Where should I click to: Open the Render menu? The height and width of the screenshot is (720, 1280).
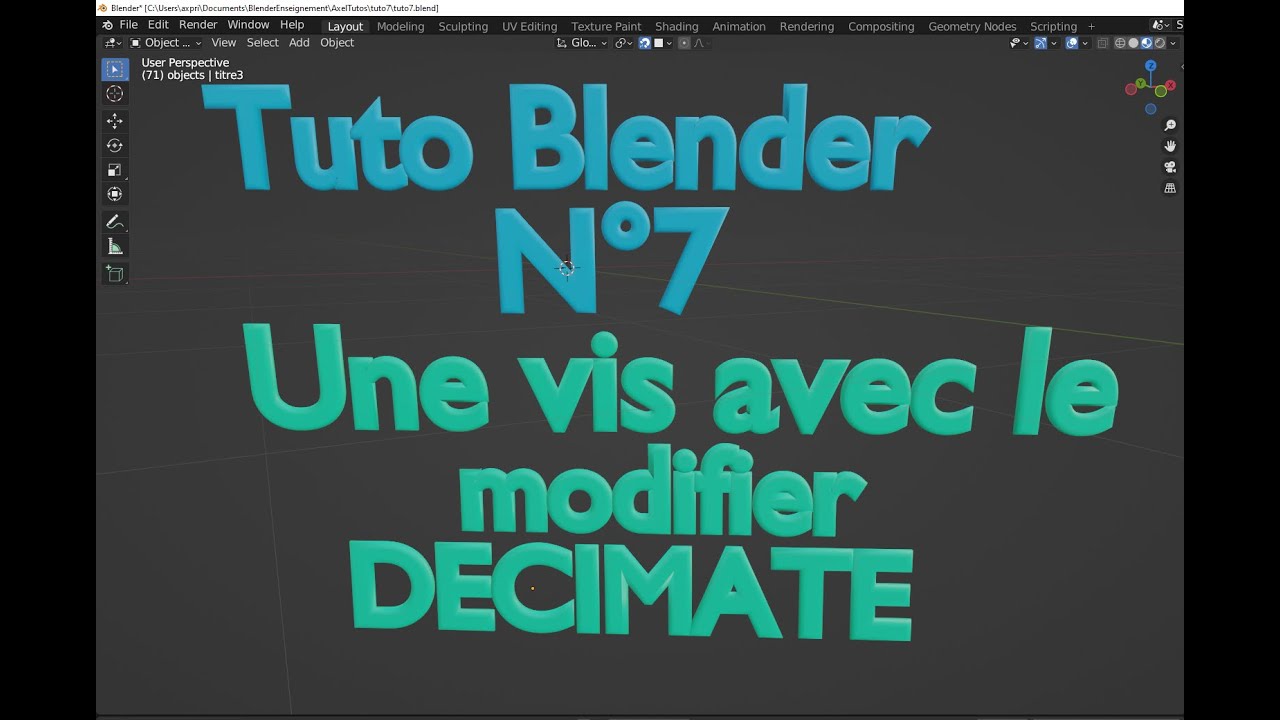pyautogui.click(x=198, y=25)
